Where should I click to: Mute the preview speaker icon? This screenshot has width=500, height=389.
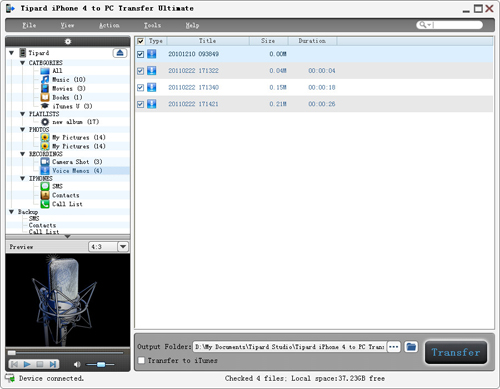click(x=77, y=364)
